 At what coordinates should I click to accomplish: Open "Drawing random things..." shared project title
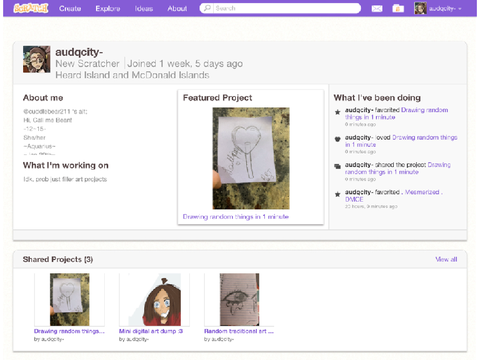point(69,331)
